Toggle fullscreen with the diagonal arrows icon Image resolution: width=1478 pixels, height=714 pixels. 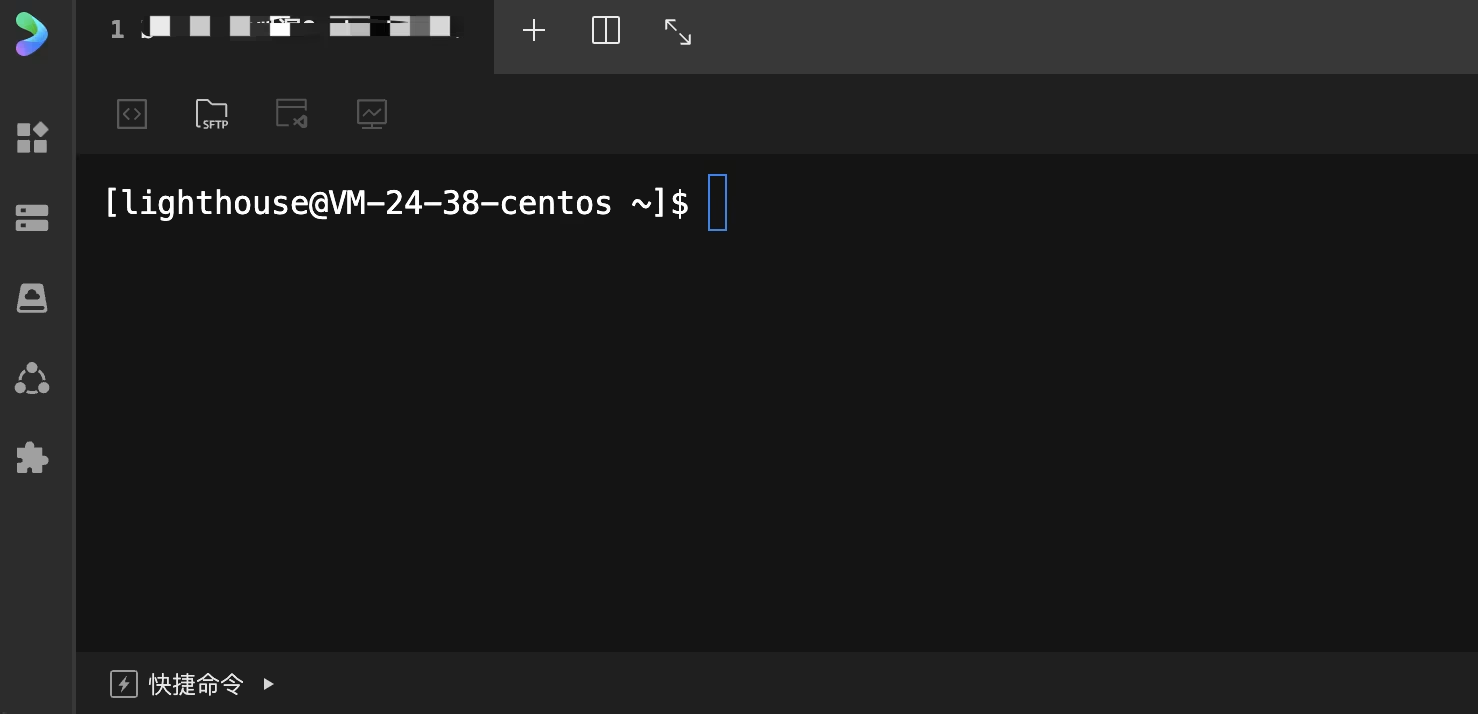click(678, 31)
